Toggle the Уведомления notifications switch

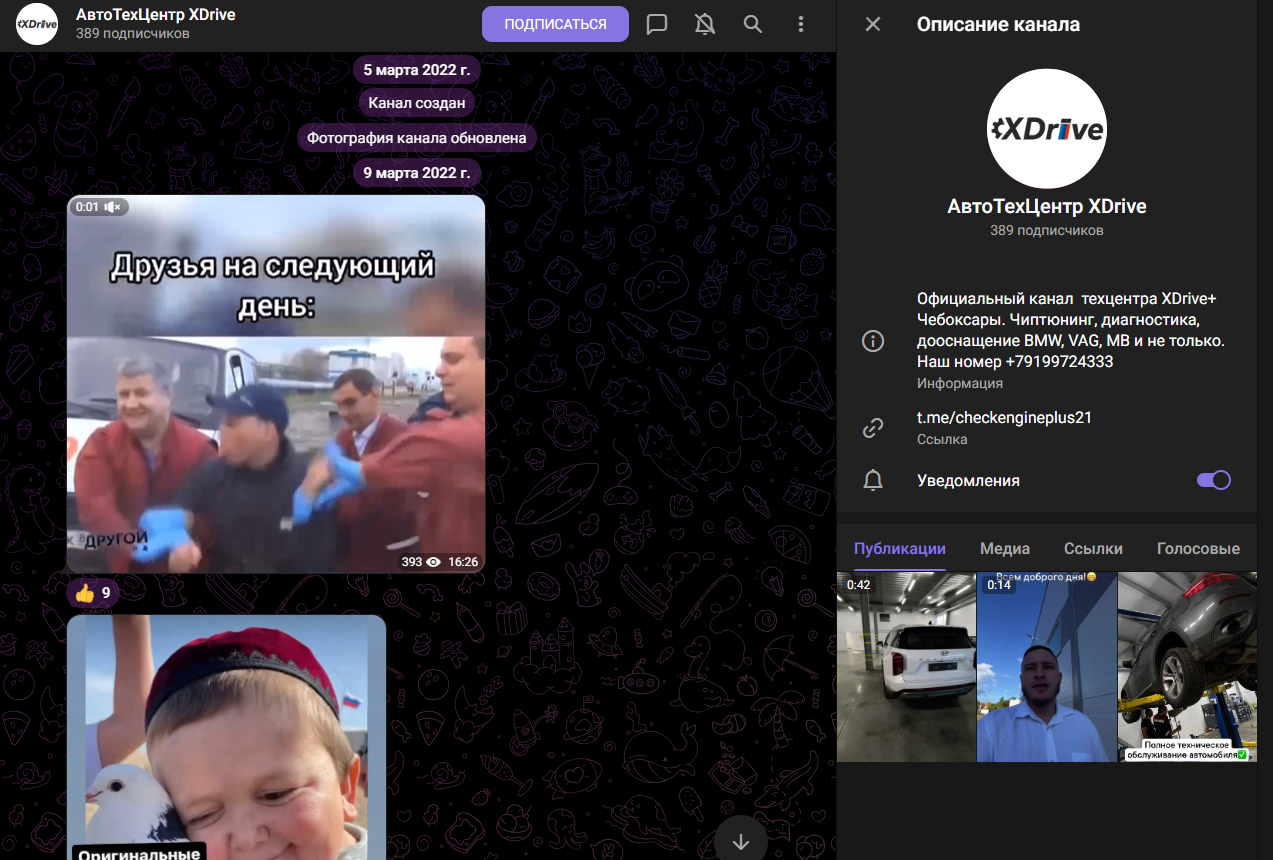click(x=1213, y=481)
